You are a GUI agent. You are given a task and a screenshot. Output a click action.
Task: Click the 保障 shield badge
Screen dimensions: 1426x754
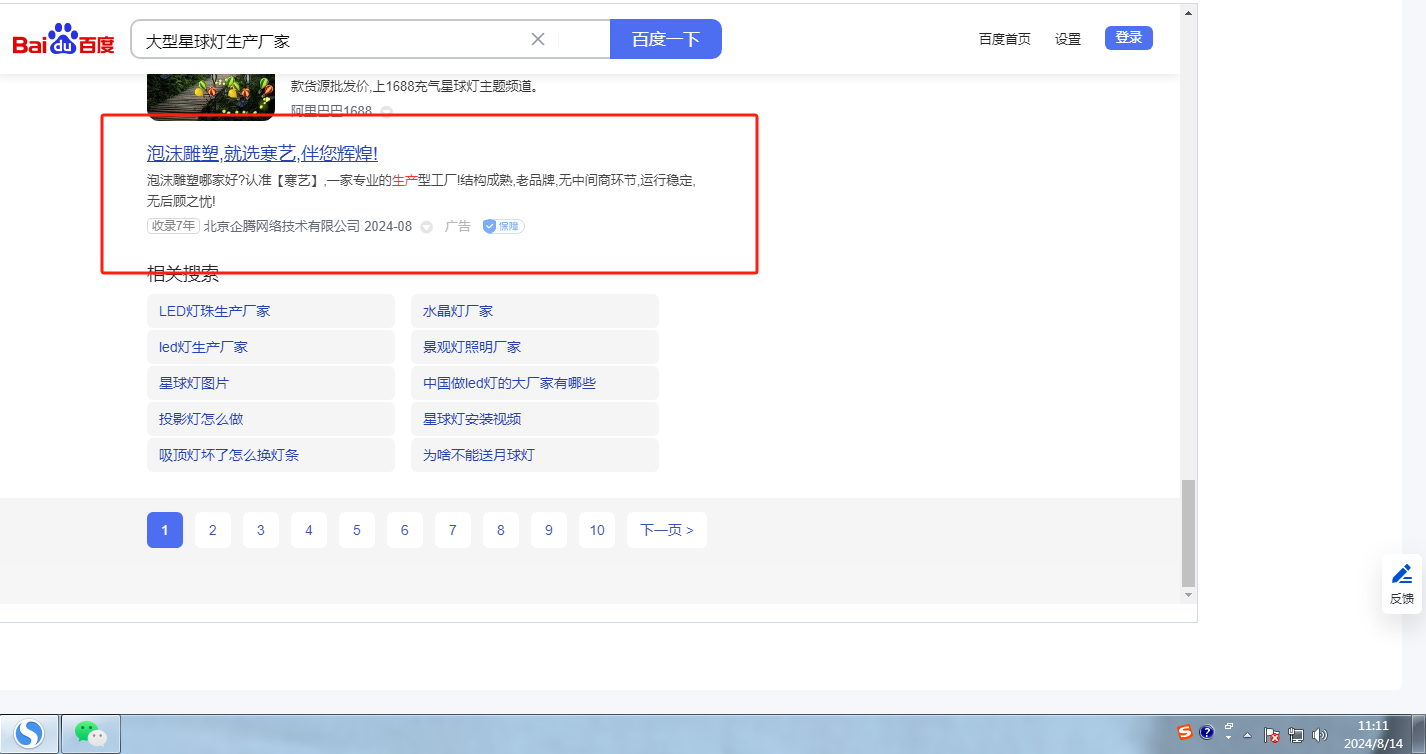pos(504,226)
